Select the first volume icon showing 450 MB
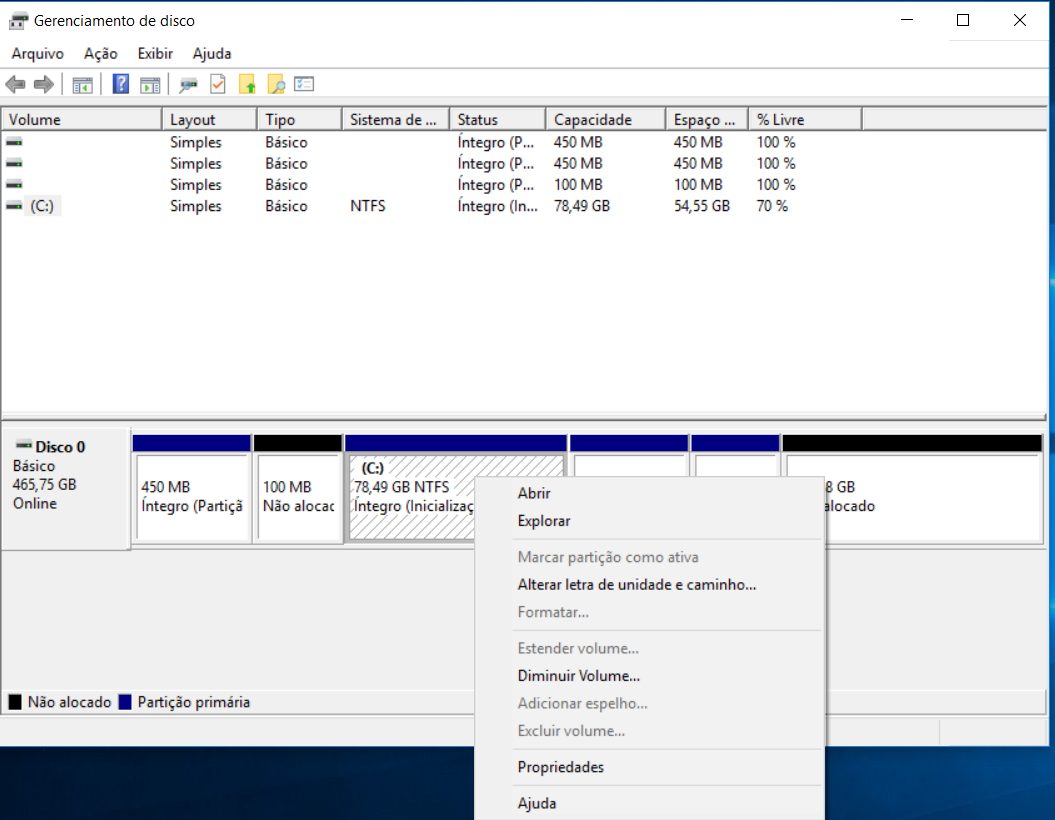 pos(14,142)
